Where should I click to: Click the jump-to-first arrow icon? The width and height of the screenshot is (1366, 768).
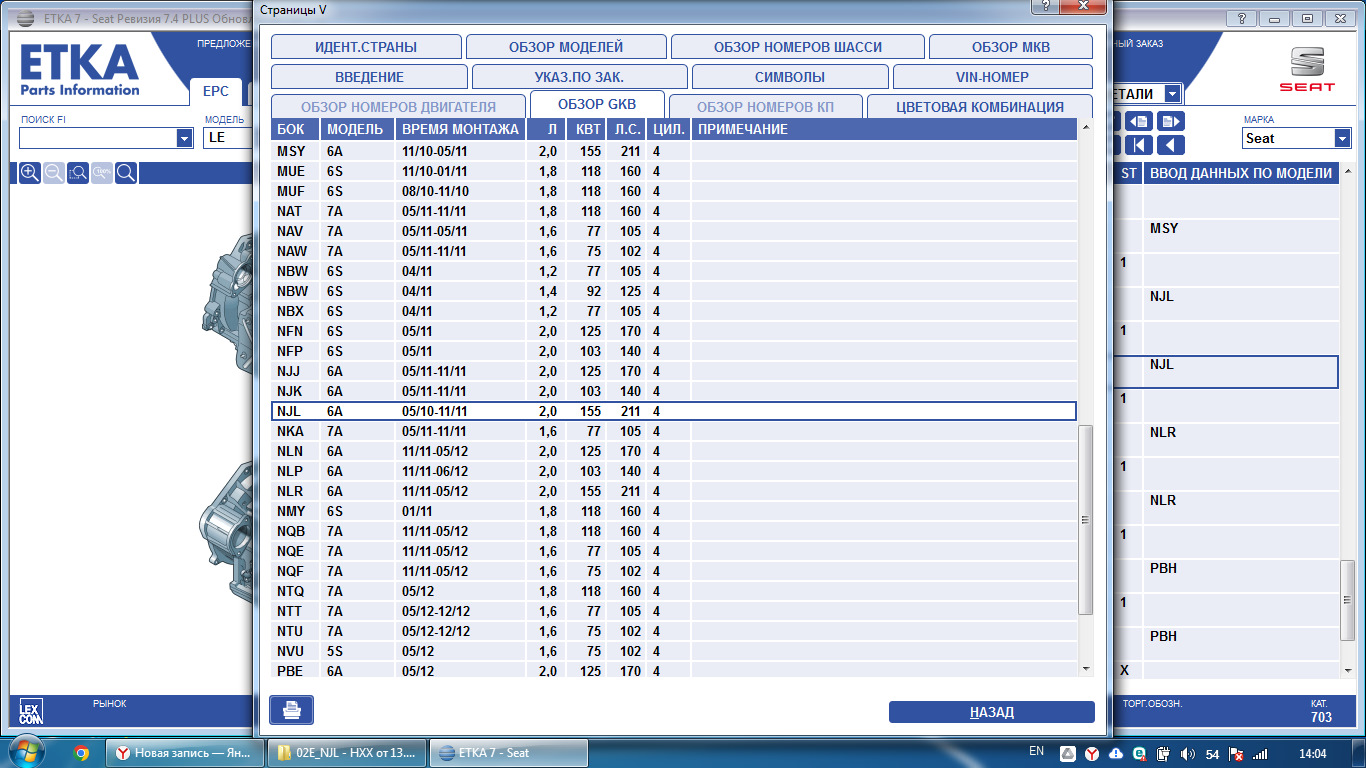(x=1139, y=145)
